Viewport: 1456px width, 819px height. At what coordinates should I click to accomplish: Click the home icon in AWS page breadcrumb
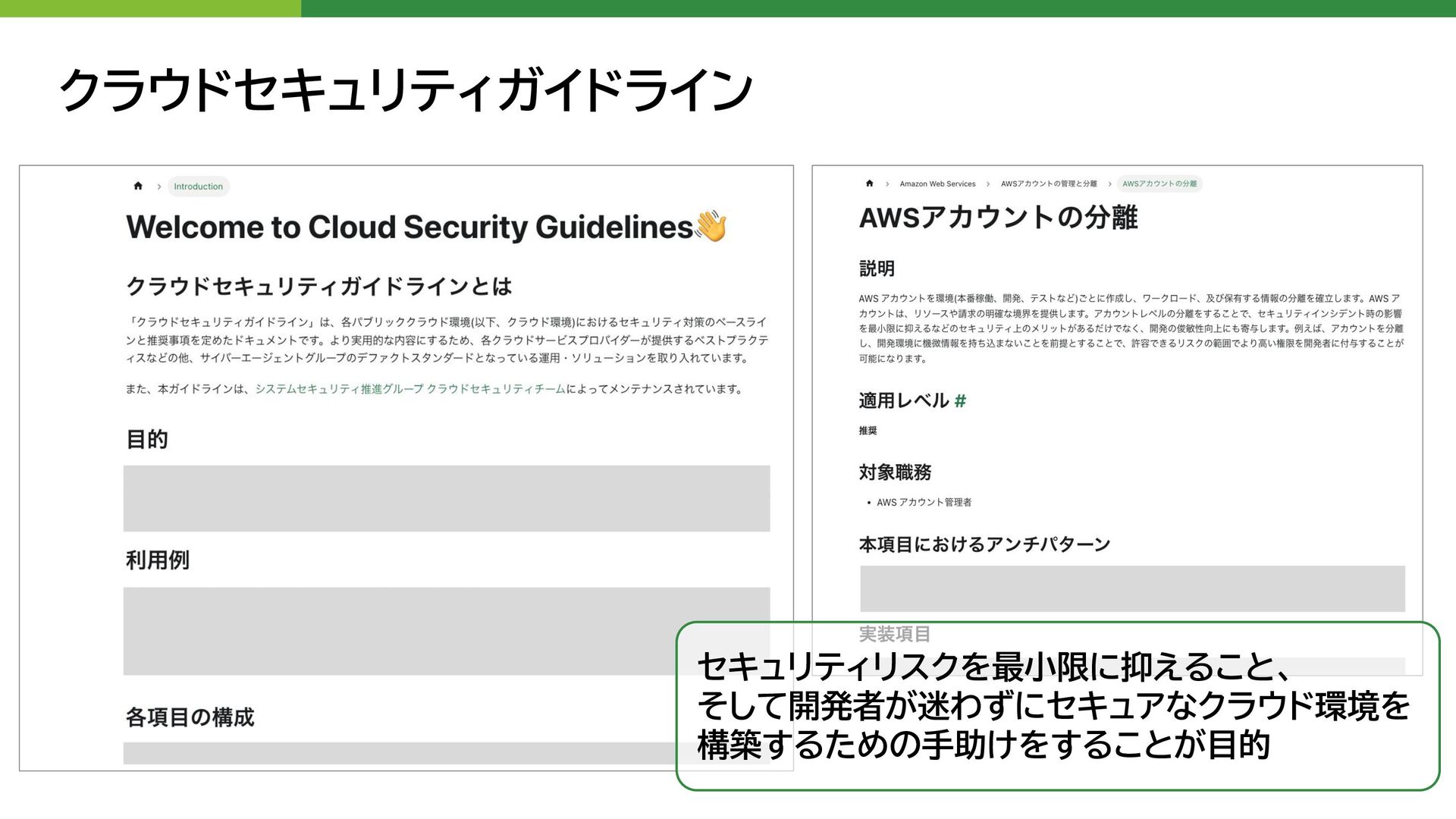click(x=870, y=184)
